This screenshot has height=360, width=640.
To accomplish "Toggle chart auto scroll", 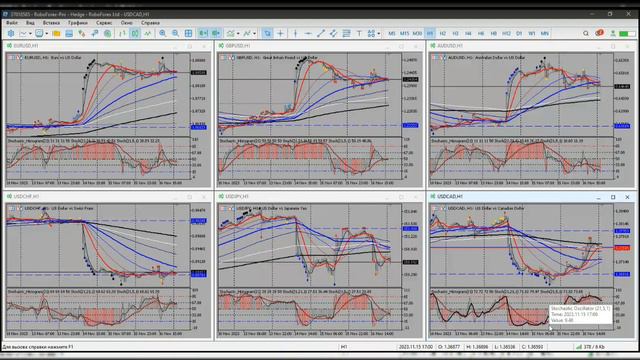I will (x=203, y=33).
